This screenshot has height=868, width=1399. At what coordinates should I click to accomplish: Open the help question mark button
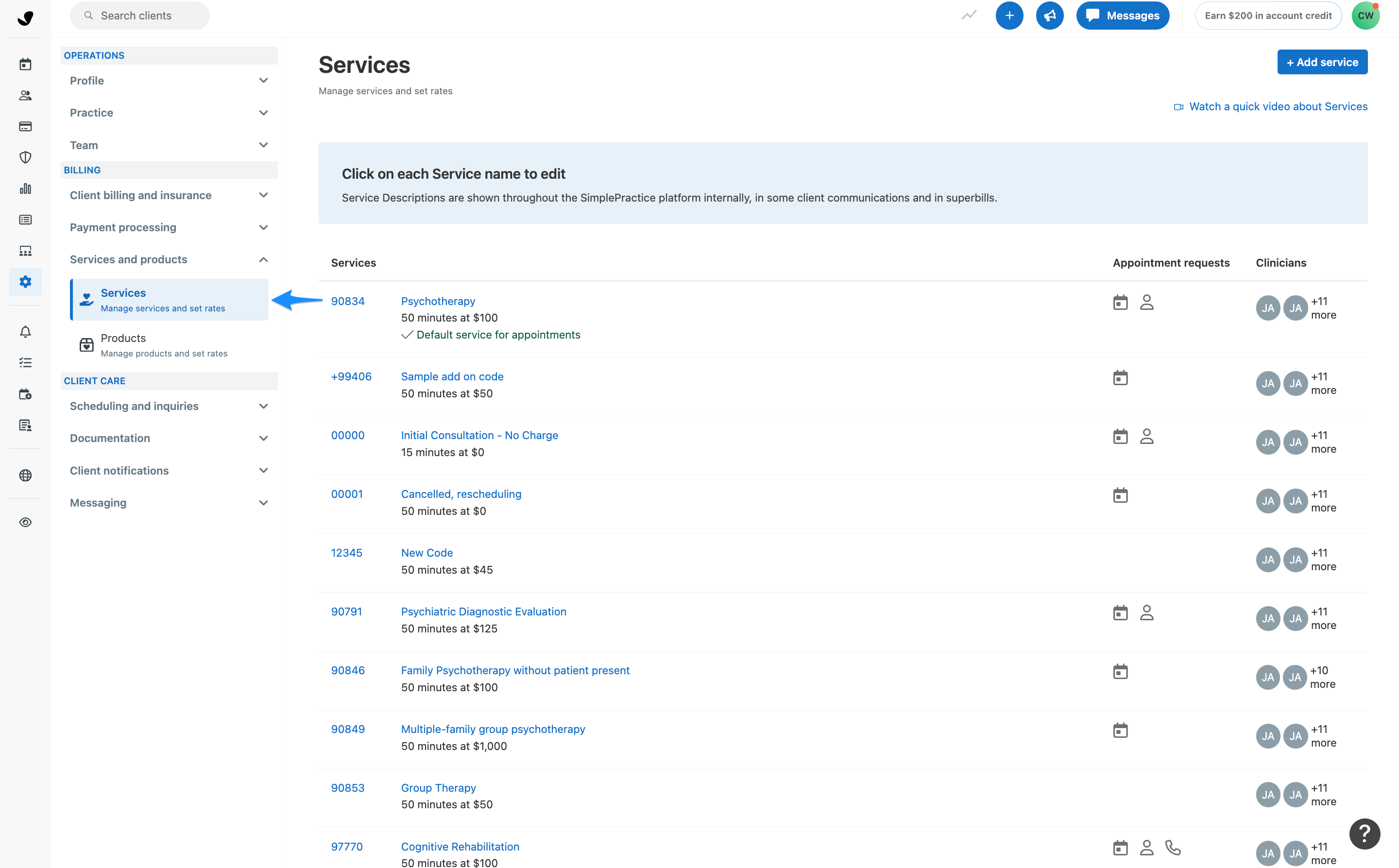(x=1365, y=834)
